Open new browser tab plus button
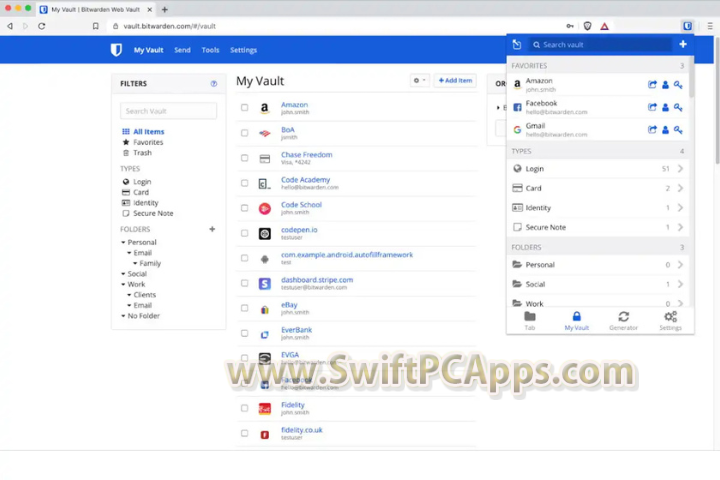The image size is (720, 480). pos(165,9)
